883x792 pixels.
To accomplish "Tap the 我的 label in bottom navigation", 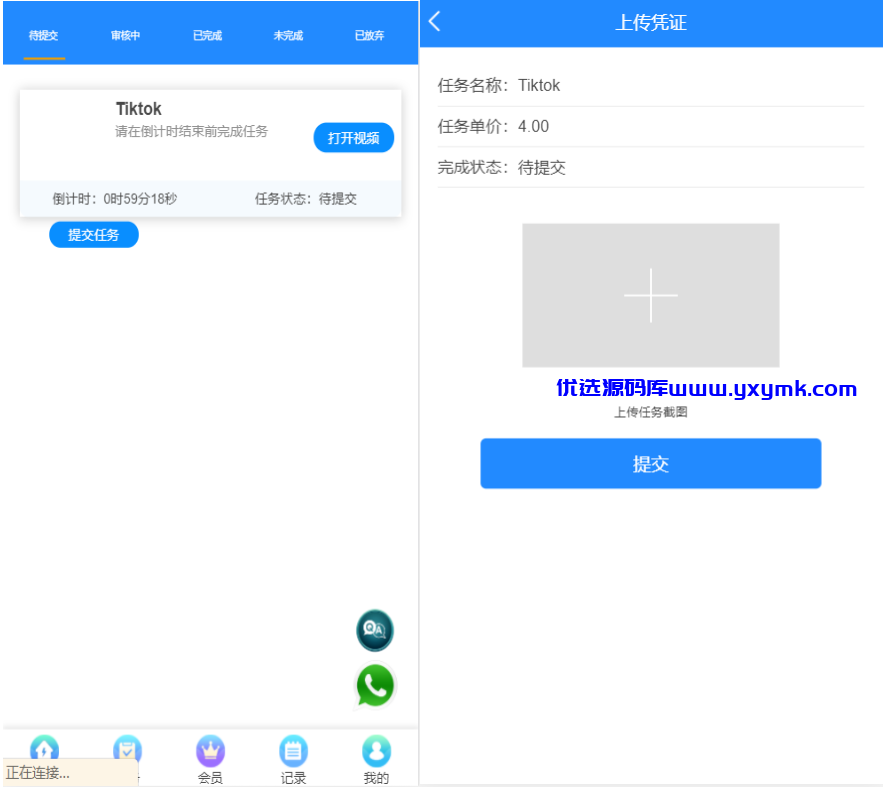I will point(376,778).
